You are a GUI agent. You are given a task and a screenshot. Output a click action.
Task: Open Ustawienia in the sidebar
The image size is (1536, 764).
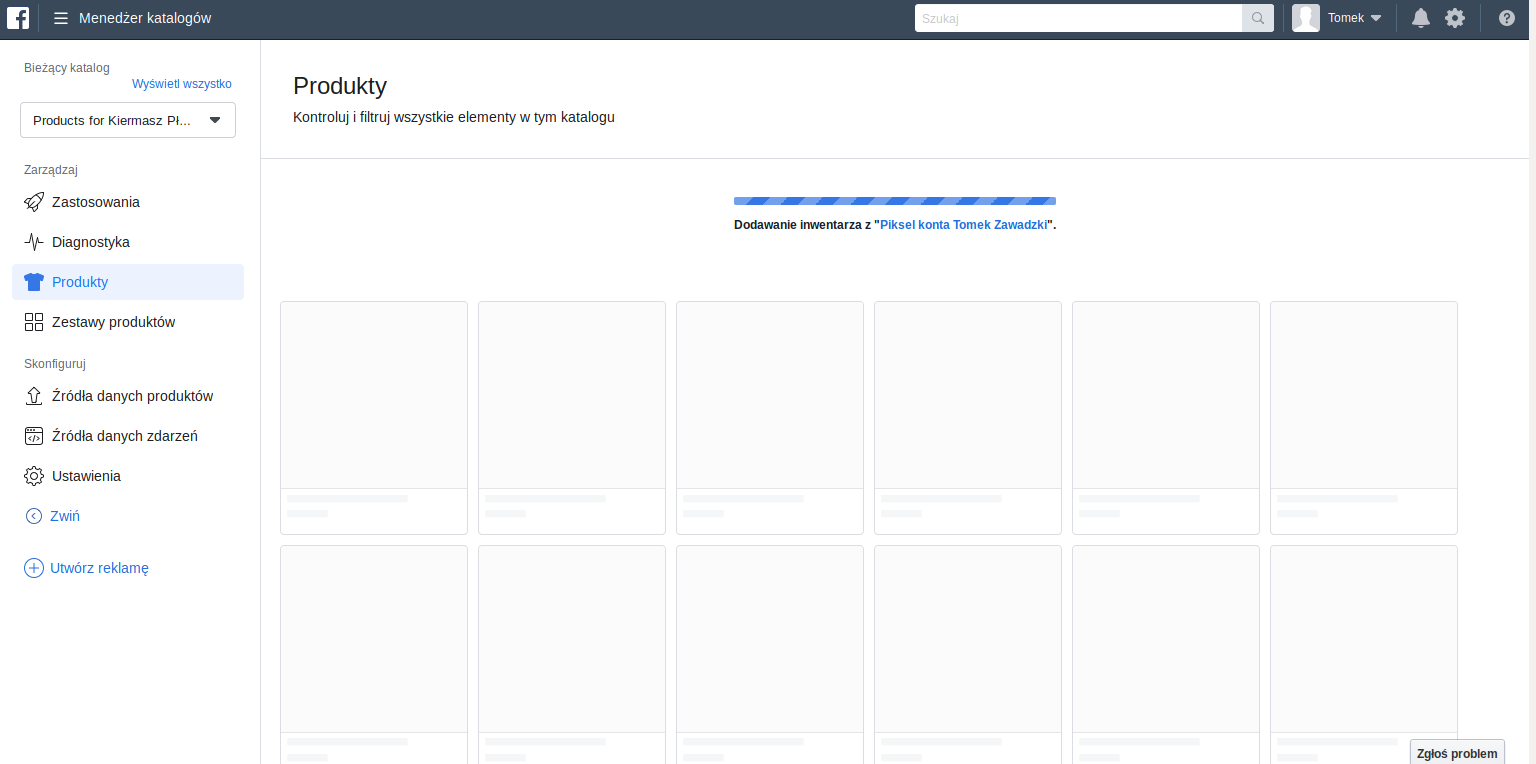128,476
